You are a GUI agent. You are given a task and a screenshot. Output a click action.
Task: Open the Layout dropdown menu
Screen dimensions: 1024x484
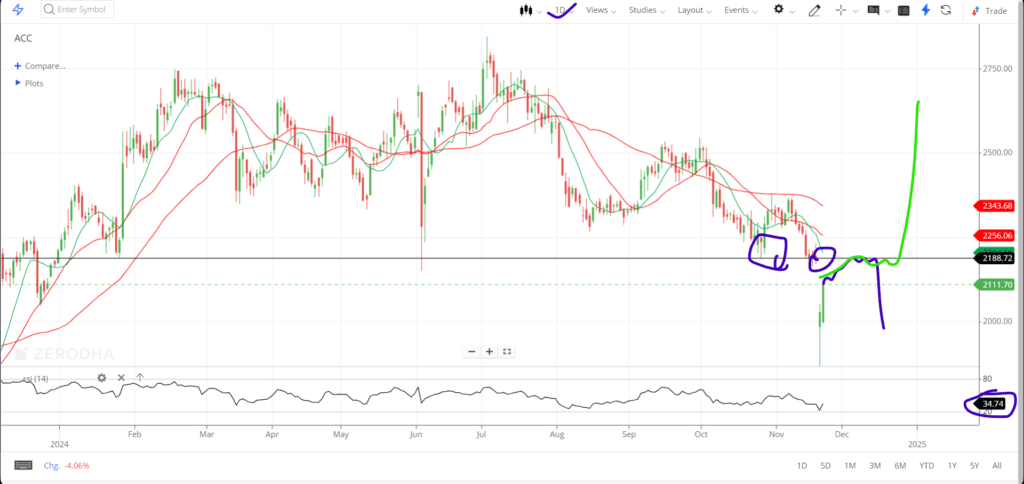pyautogui.click(x=695, y=10)
